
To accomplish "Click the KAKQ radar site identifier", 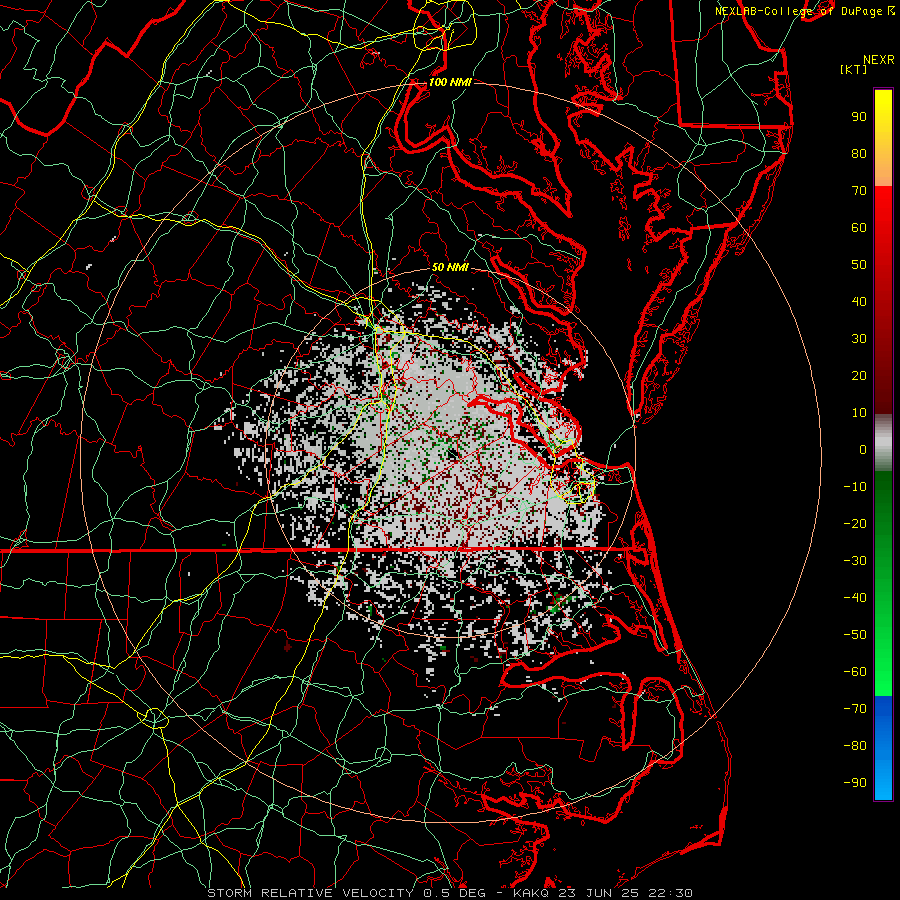I will tap(532, 893).
